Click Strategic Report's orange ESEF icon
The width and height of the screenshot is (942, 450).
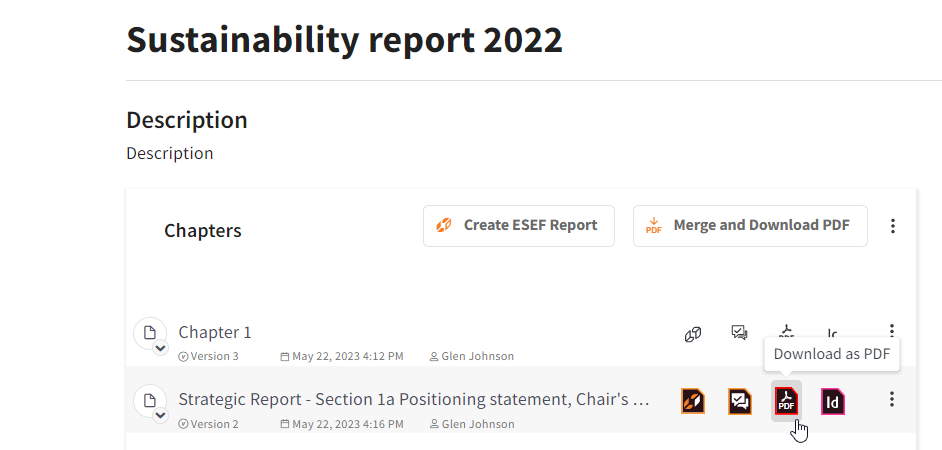coord(693,401)
